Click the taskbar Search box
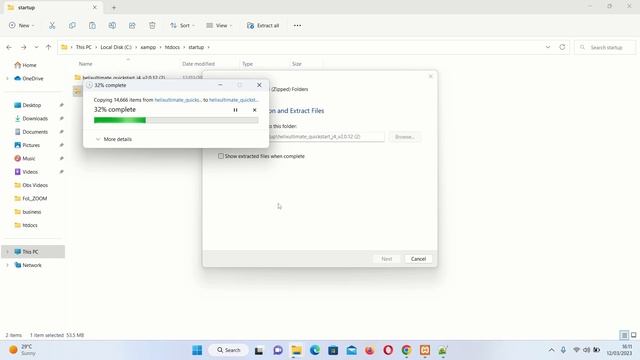The height and width of the screenshot is (360, 640). [229, 350]
